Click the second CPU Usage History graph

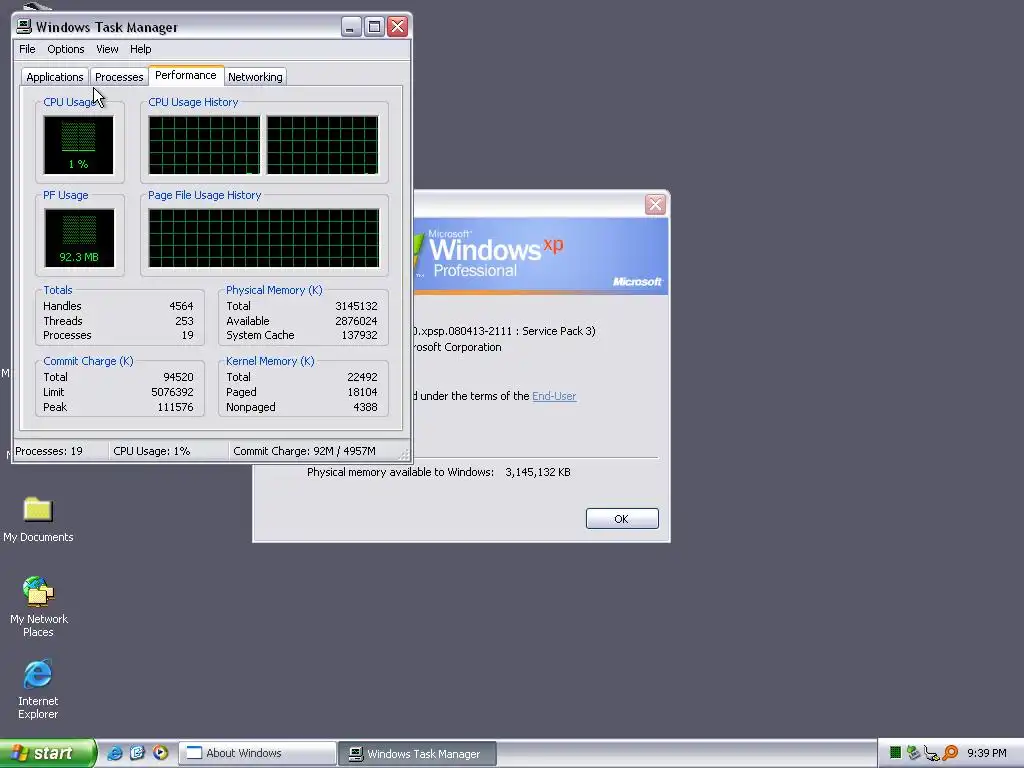323,145
